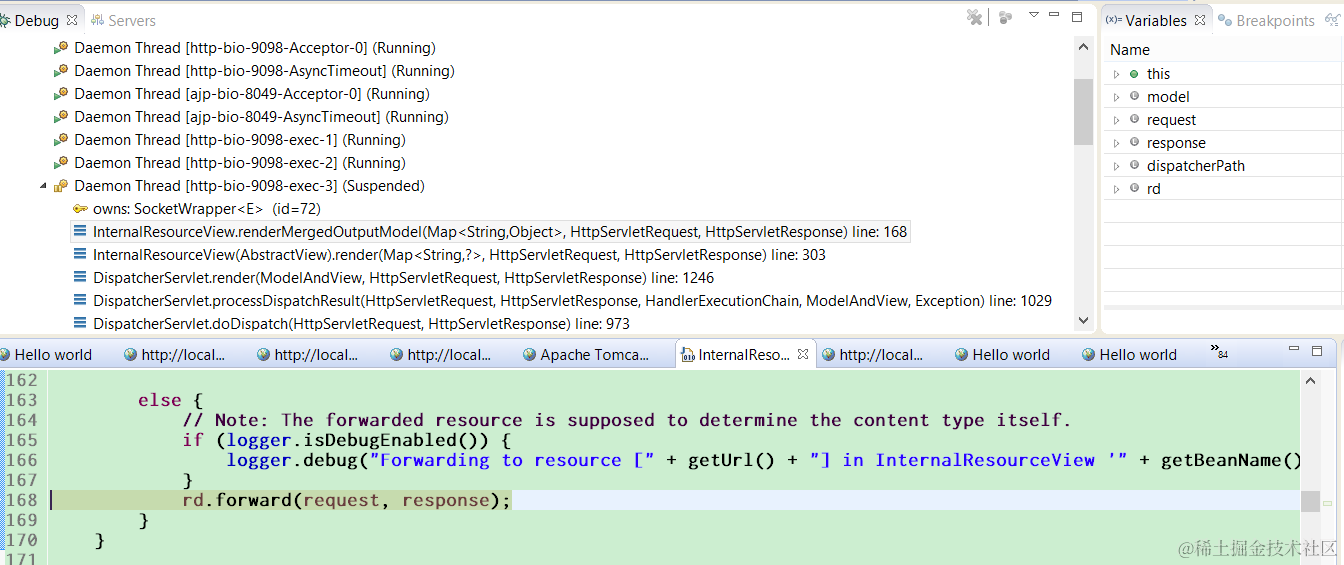1344x565 pixels.
Task: Open the Debug view menu triangle
Action: click(x=1034, y=15)
